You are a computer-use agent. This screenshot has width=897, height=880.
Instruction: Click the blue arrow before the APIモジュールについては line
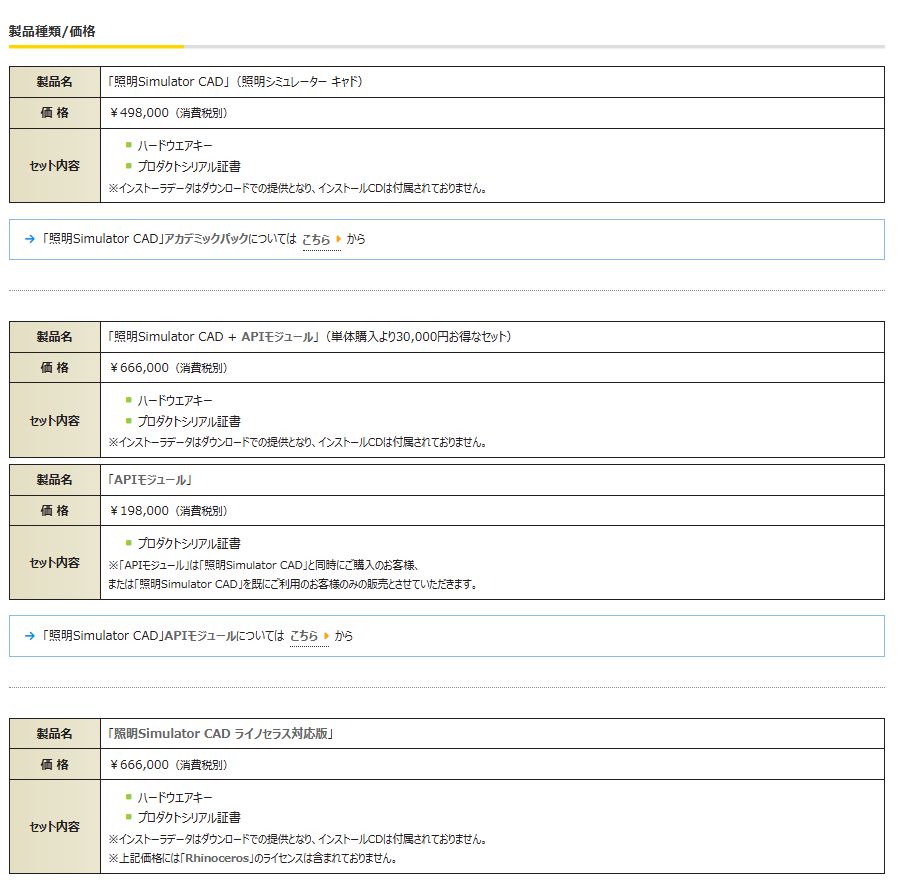coord(30,636)
